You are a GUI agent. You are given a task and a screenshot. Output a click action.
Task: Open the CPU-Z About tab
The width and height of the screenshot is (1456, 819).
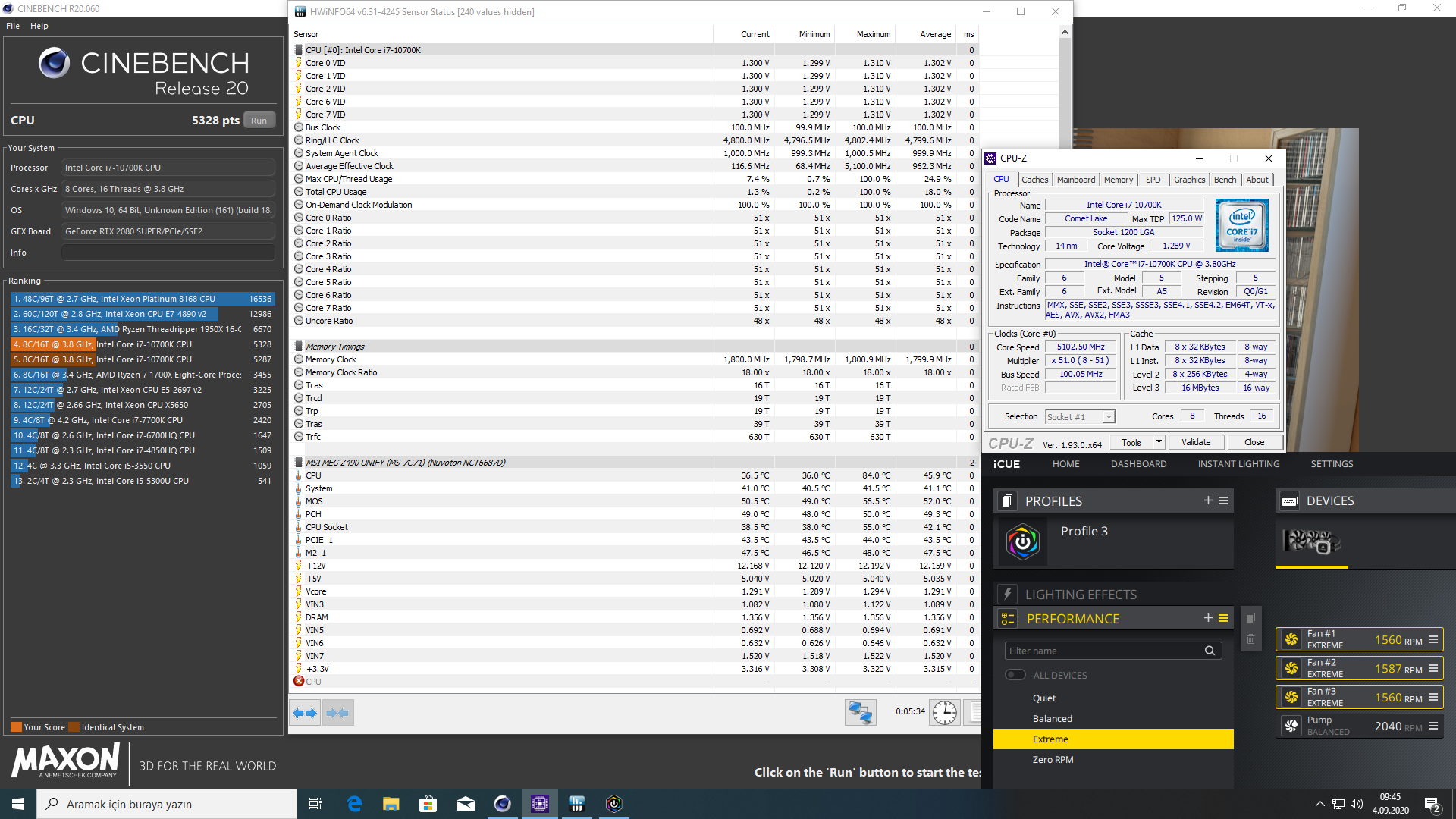pyautogui.click(x=1257, y=180)
